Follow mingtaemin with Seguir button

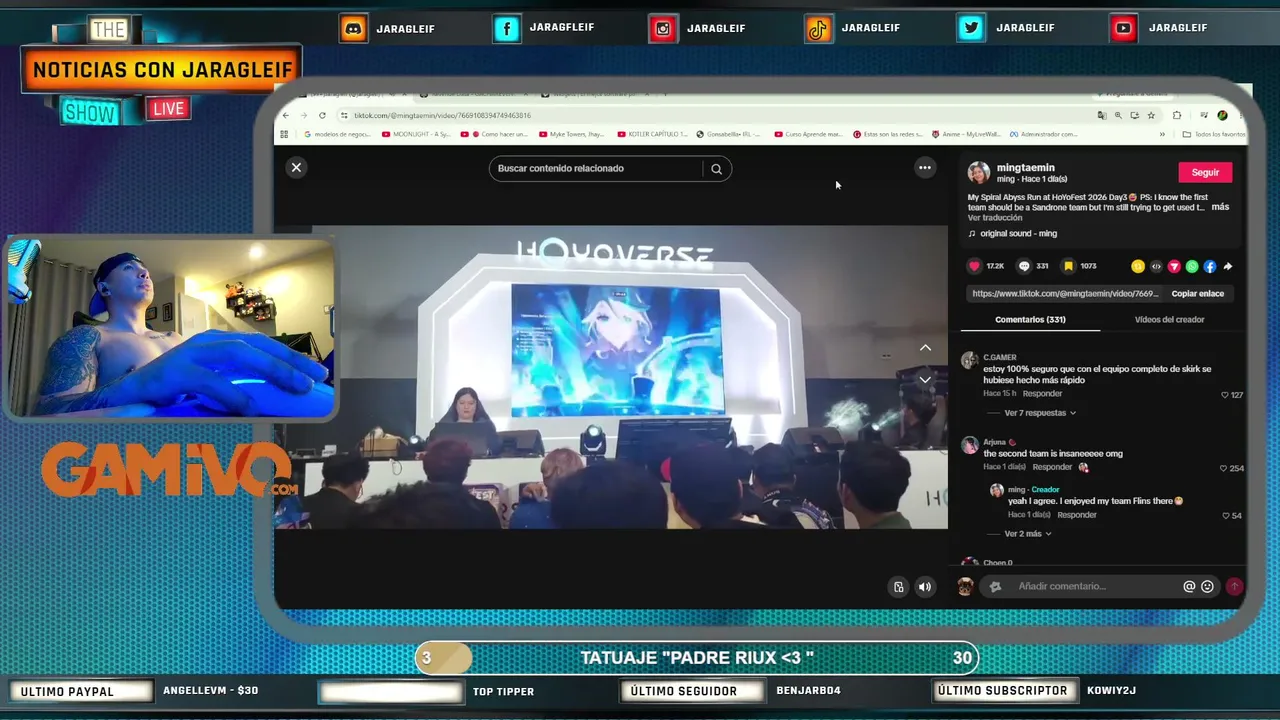[x=1205, y=172]
